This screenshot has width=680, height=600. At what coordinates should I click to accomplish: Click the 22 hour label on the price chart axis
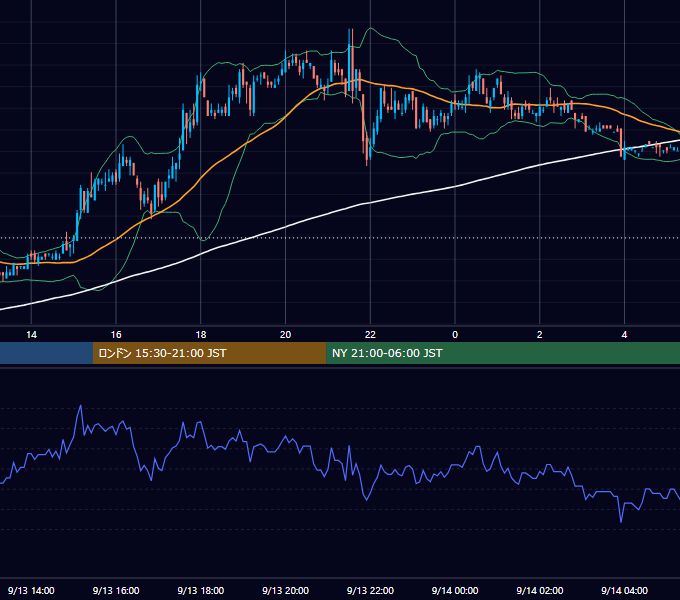coord(370,335)
